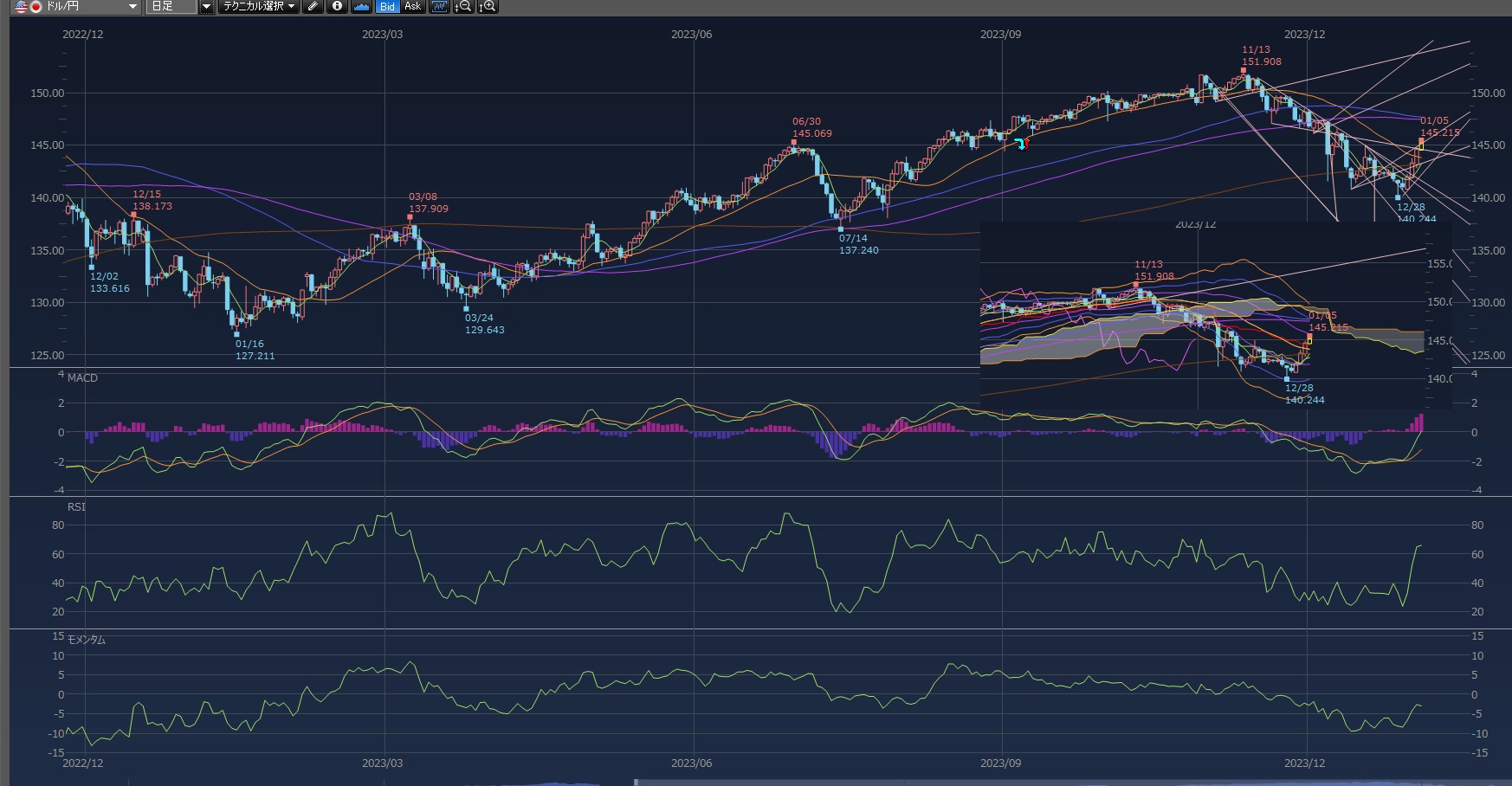The height and width of the screenshot is (786, 1512).
Task: Click the vertical zoom in magnifier
Action: click(488, 7)
